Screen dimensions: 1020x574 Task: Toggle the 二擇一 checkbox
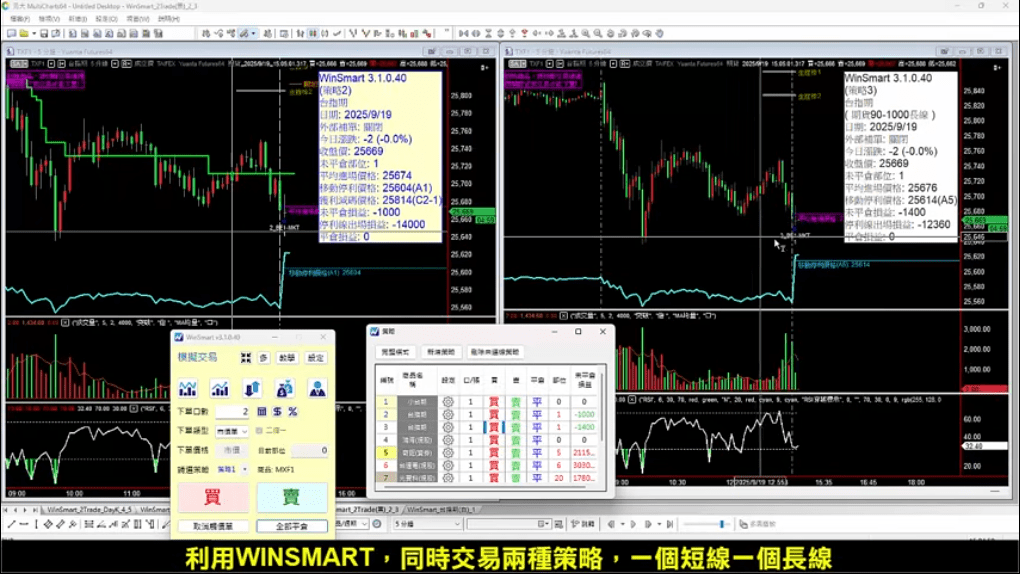click(260, 431)
